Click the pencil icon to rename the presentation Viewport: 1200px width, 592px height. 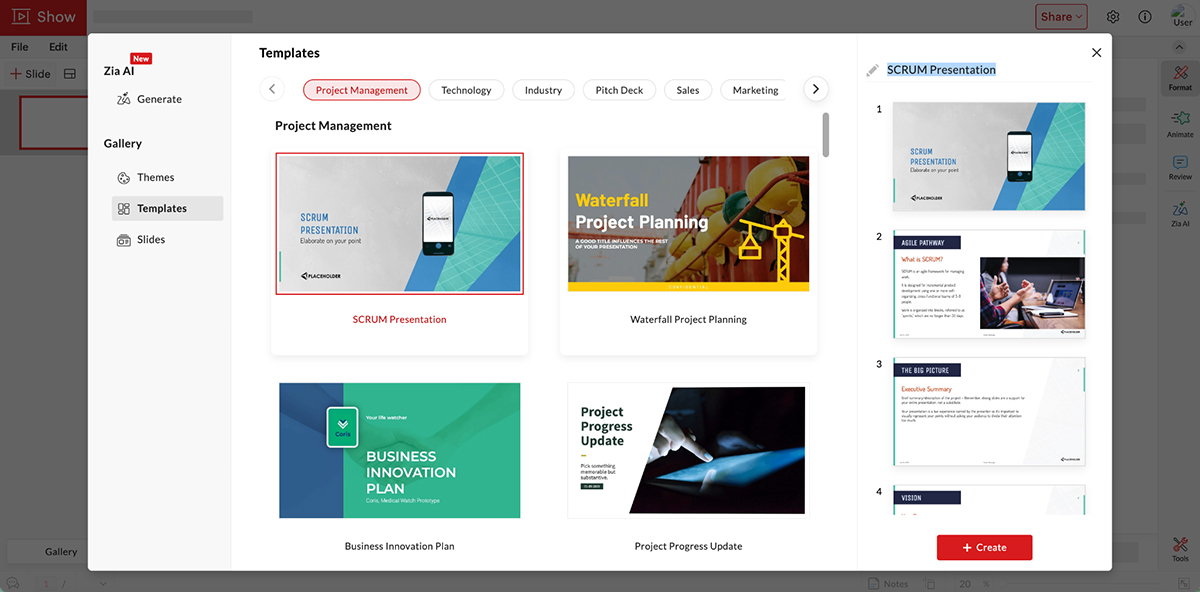[x=871, y=68]
